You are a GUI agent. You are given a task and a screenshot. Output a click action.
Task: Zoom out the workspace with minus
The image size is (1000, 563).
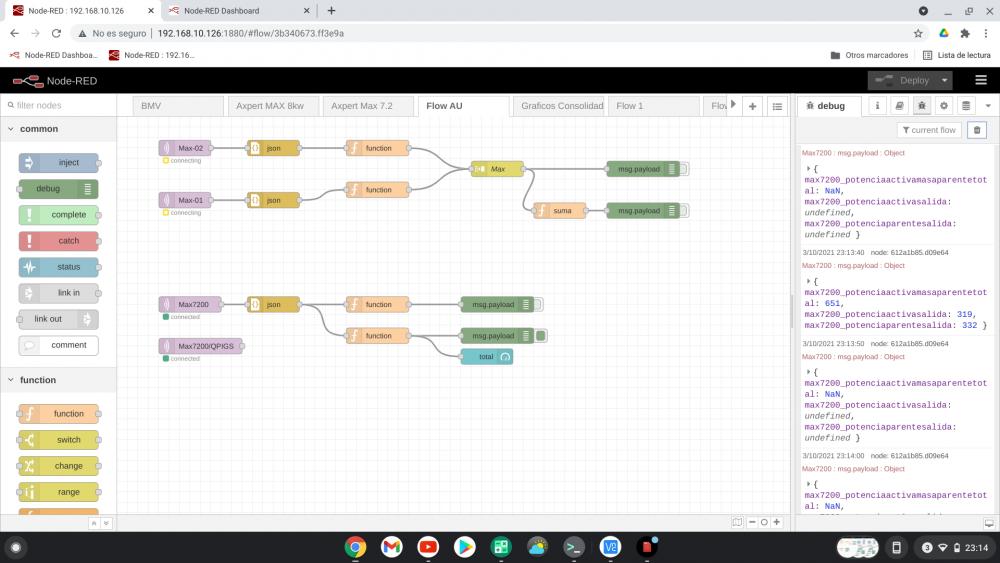click(752, 522)
